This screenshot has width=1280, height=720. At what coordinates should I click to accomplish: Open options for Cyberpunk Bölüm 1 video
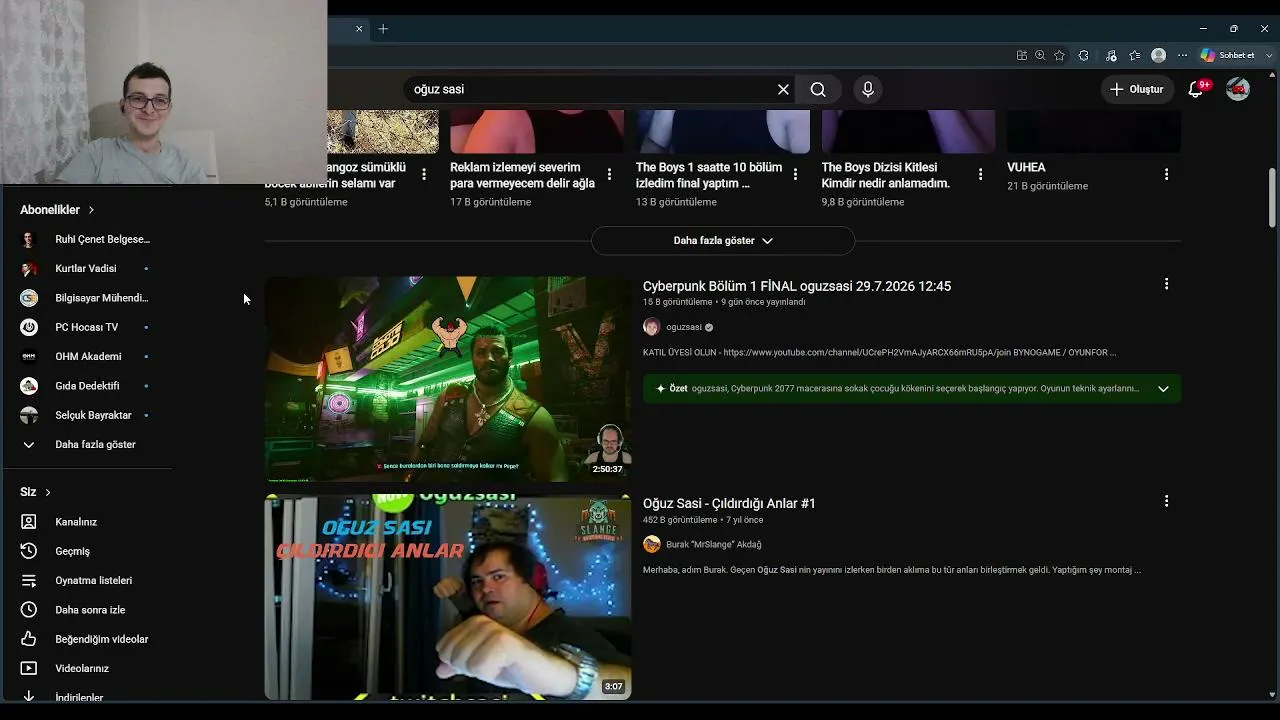(1166, 285)
